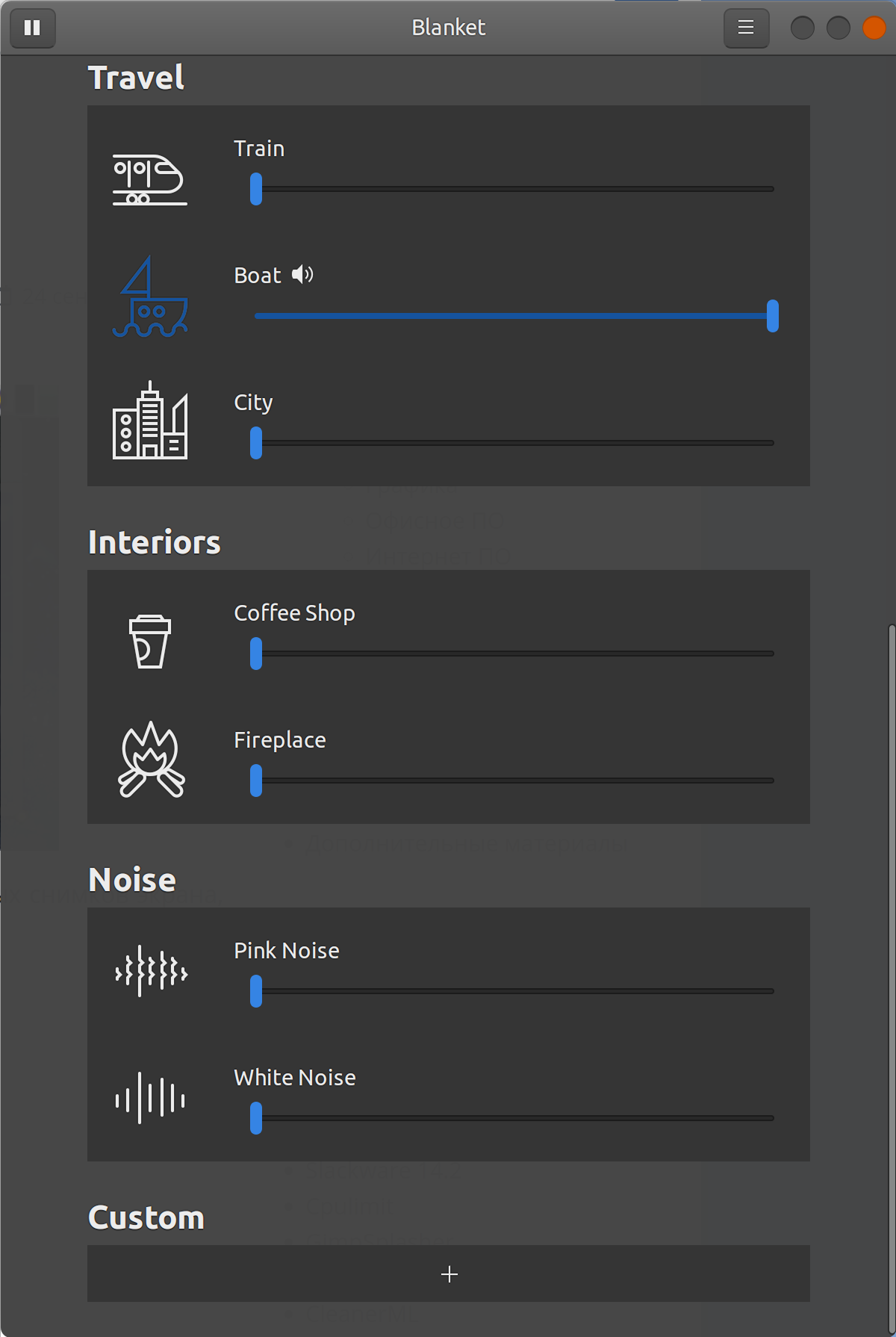Add a custom sound with plus button
Screen dimensions: 896x1337
click(x=449, y=1274)
